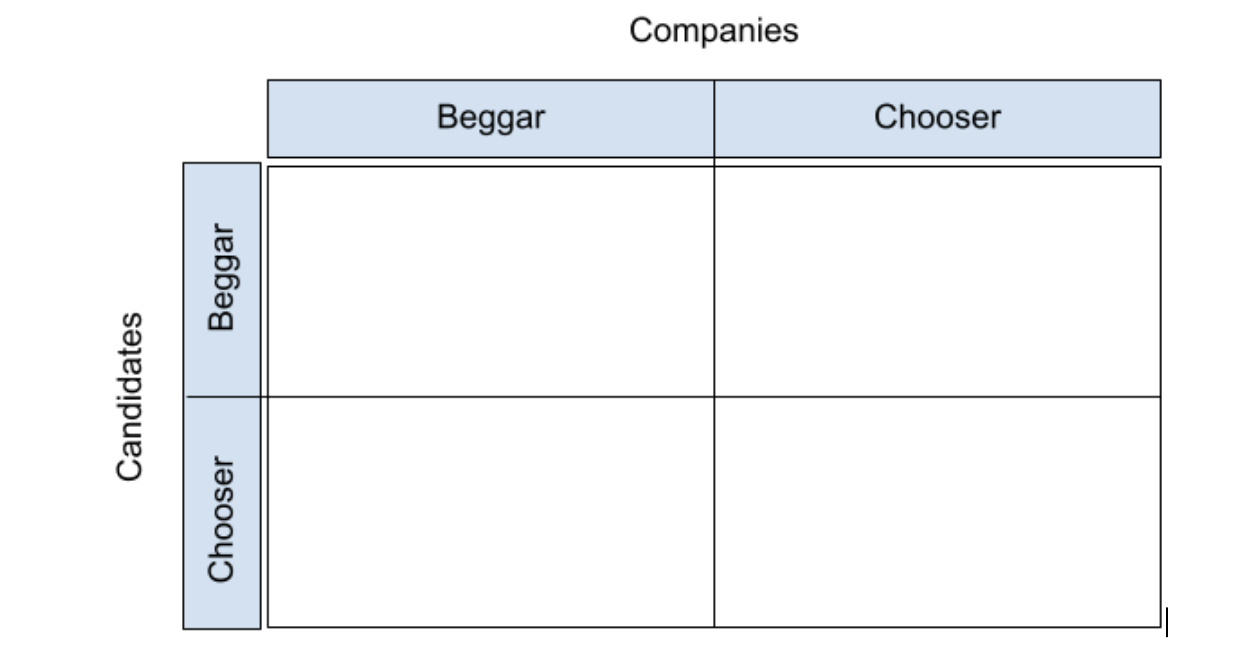Click the top border of the Companies header row

tap(714, 80)
